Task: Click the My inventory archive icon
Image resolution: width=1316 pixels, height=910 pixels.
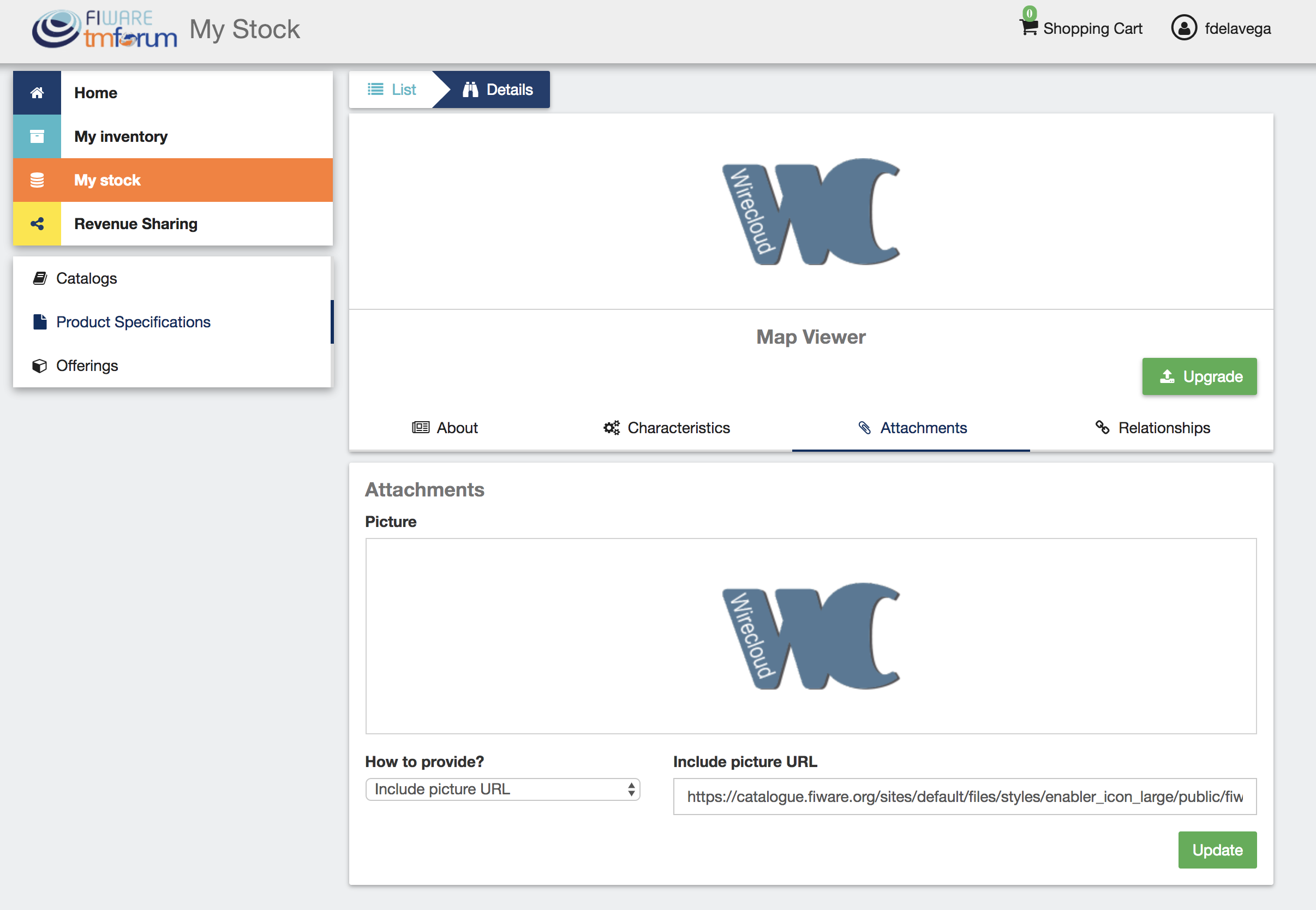Action: click(37, 136)
